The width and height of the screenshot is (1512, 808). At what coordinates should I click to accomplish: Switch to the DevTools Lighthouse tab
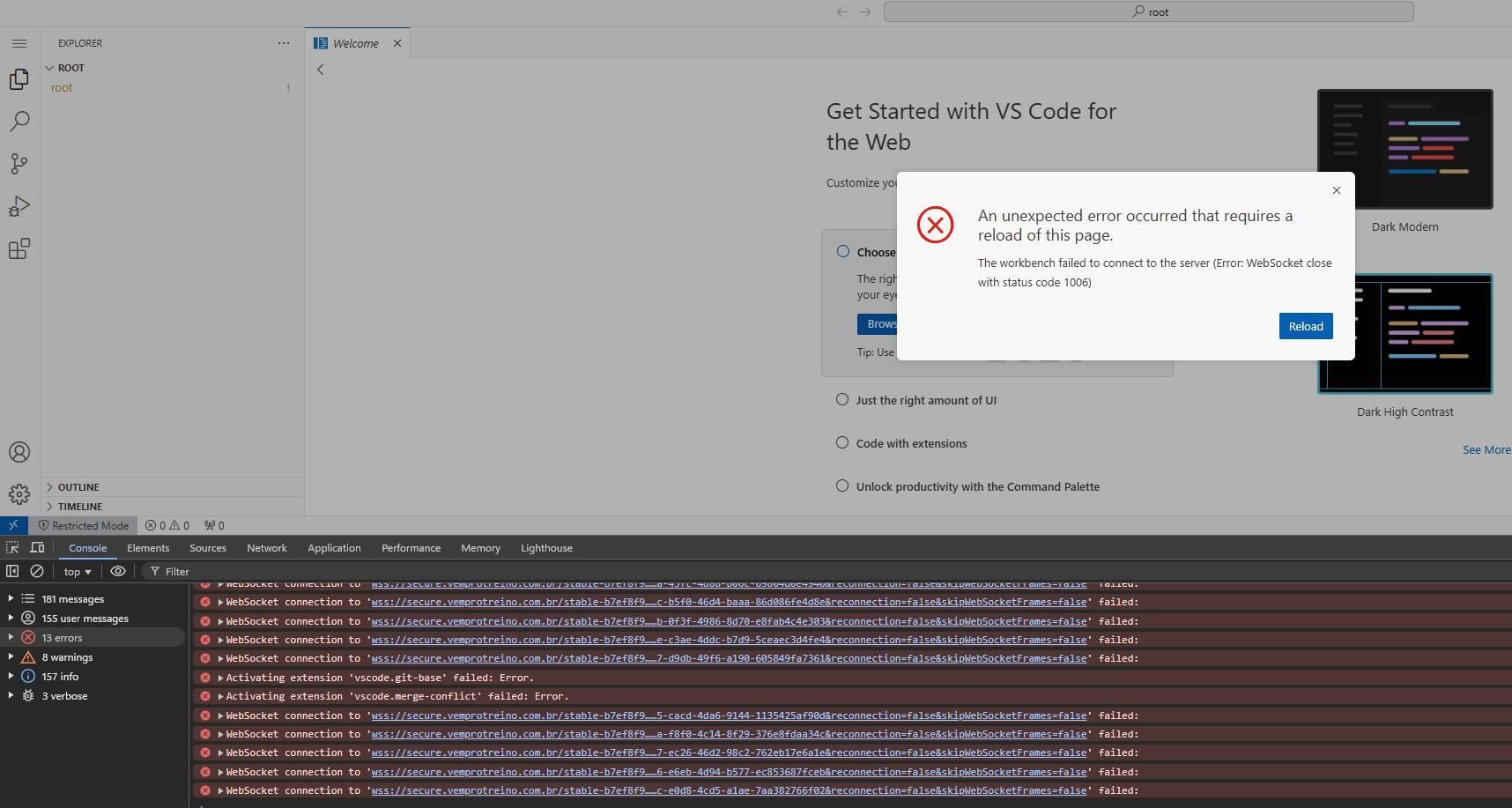(x=546, y=548)
